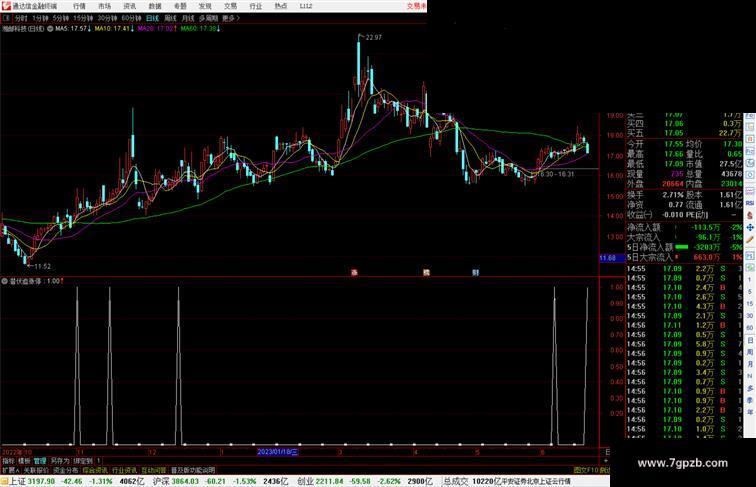Click the 16.30 - 16.31 price level label
756x487 pixels.
click(557, 174)
